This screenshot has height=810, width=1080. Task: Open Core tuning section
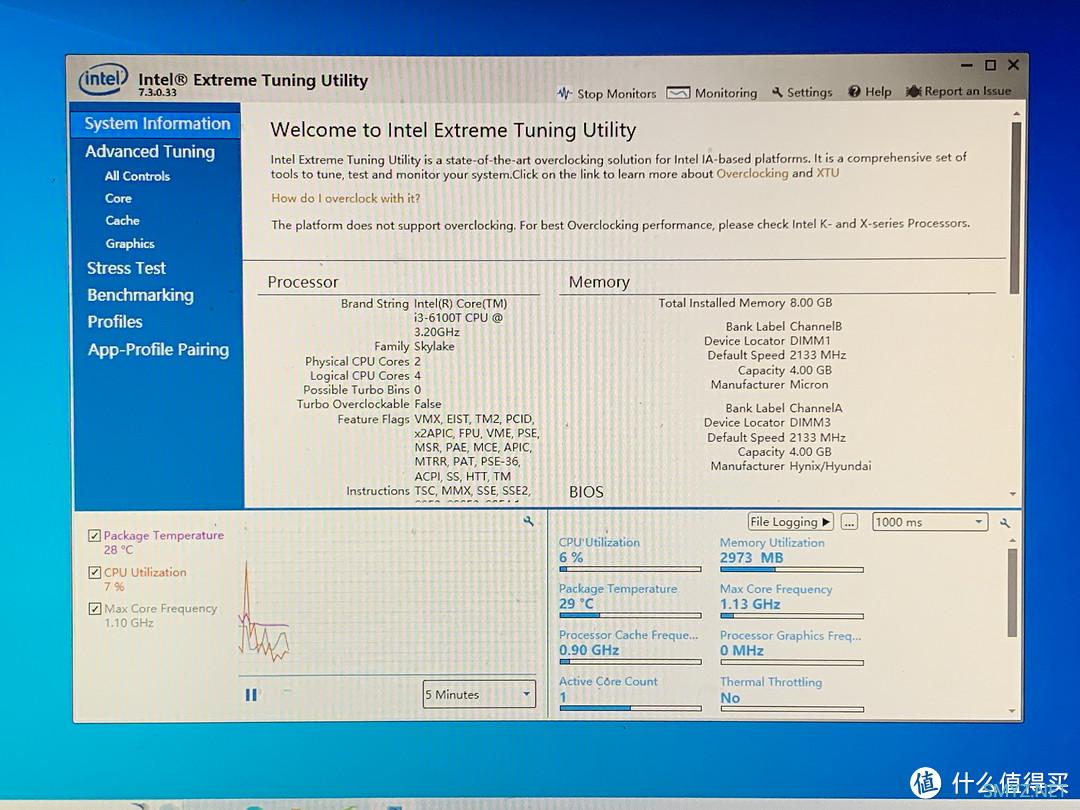pyautogui.click(x=118, y=198)
